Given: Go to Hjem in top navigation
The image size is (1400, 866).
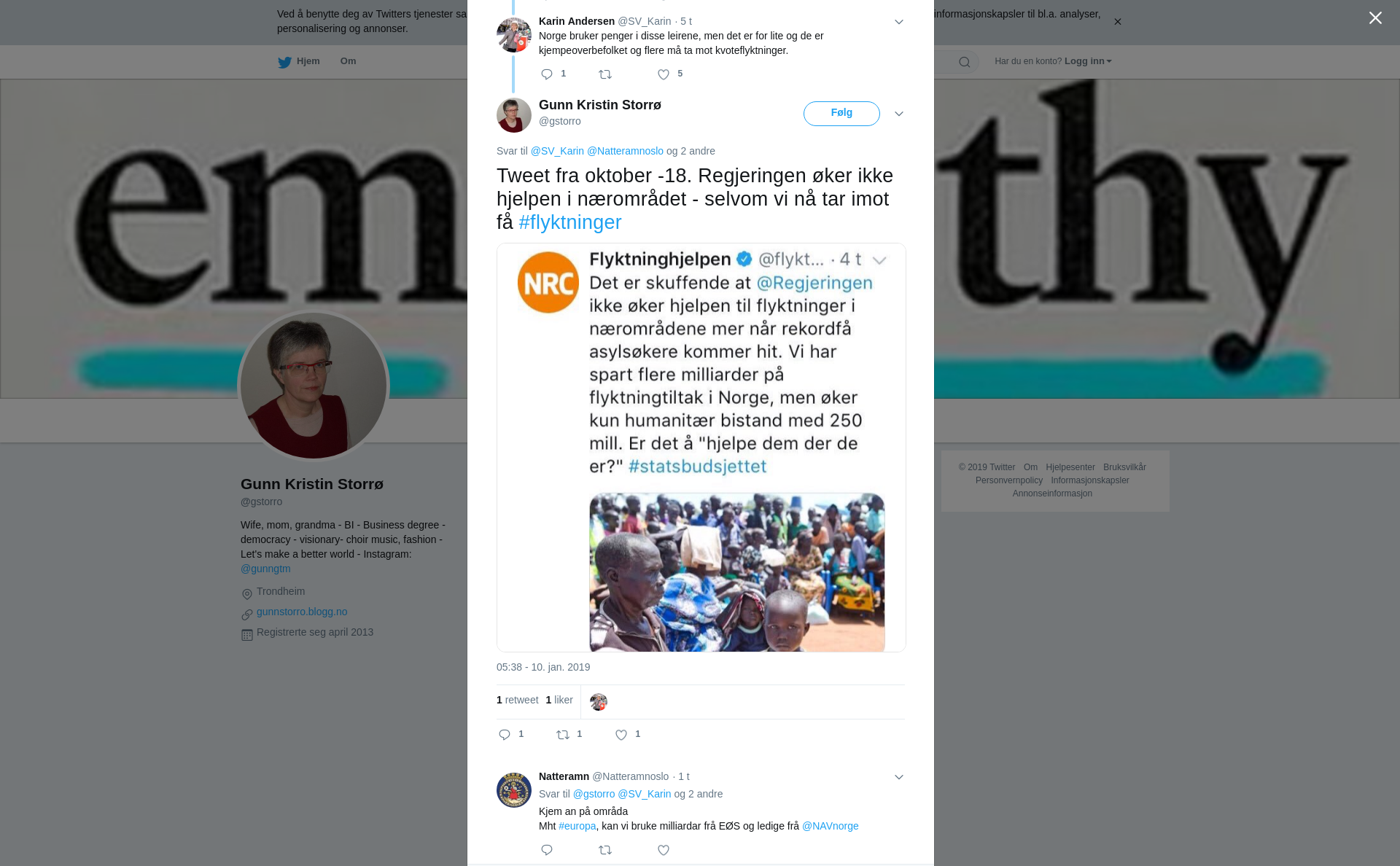Looking at the screenshot, I should 299,61.
